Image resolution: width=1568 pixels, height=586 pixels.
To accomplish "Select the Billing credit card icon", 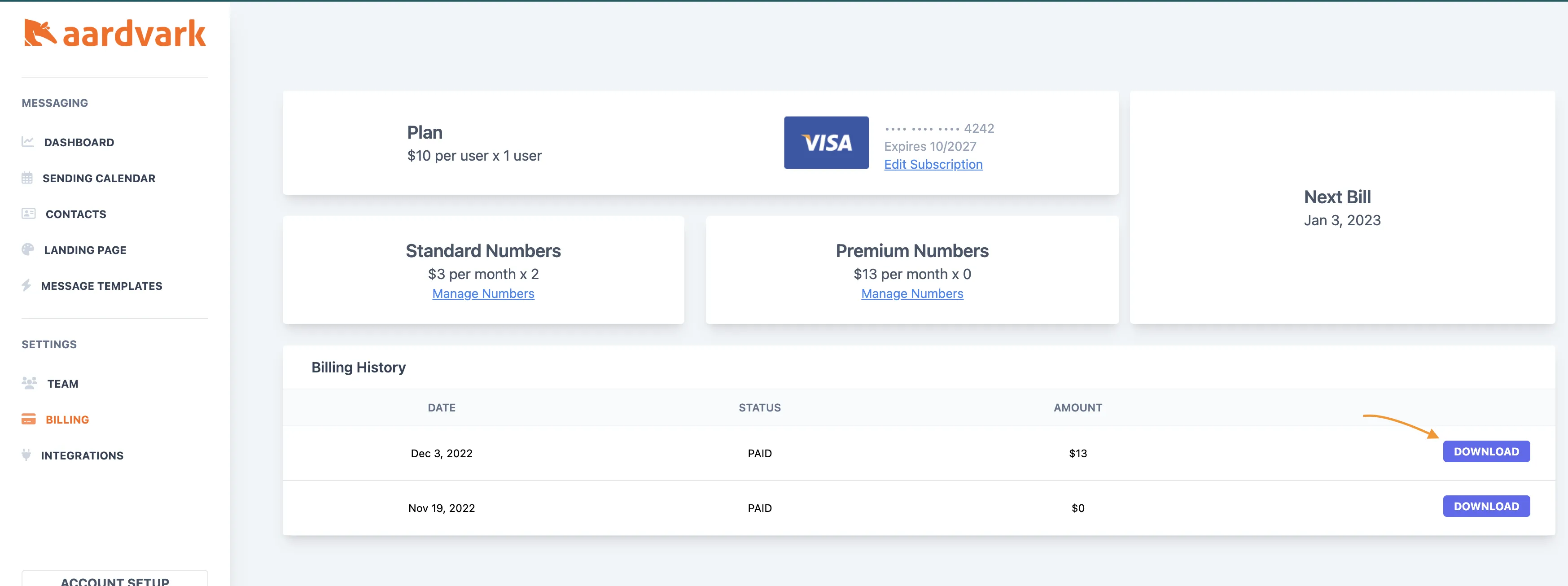I will pos(28,419).
